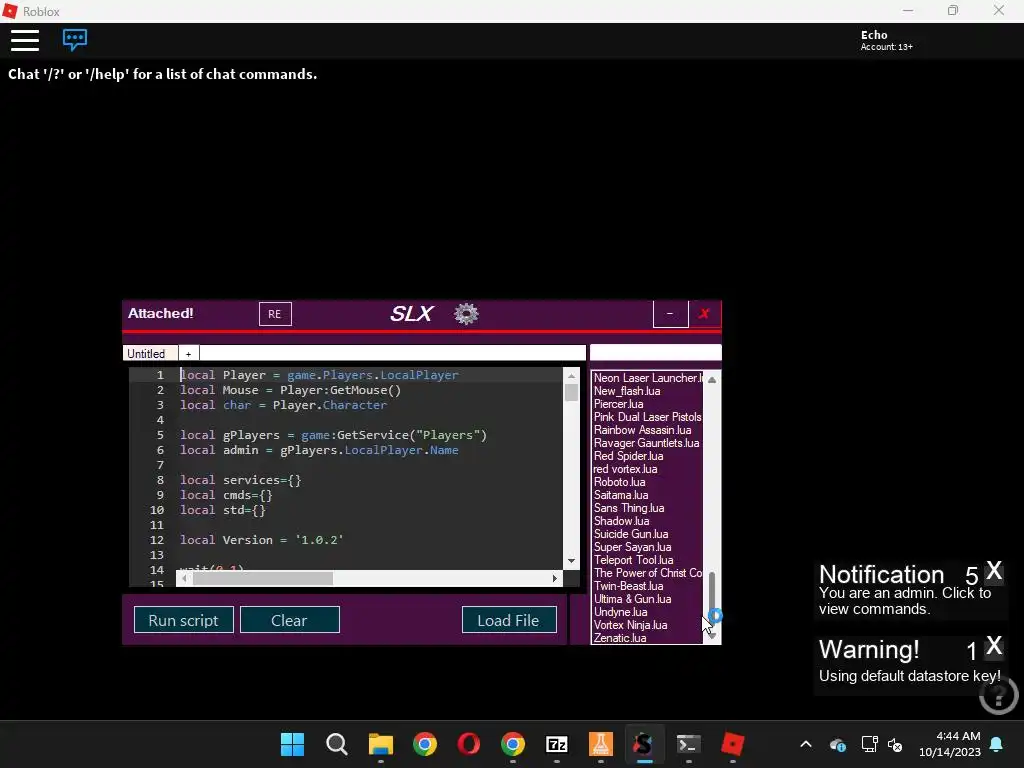Open the Windows Start menu

tap(292, 744)
